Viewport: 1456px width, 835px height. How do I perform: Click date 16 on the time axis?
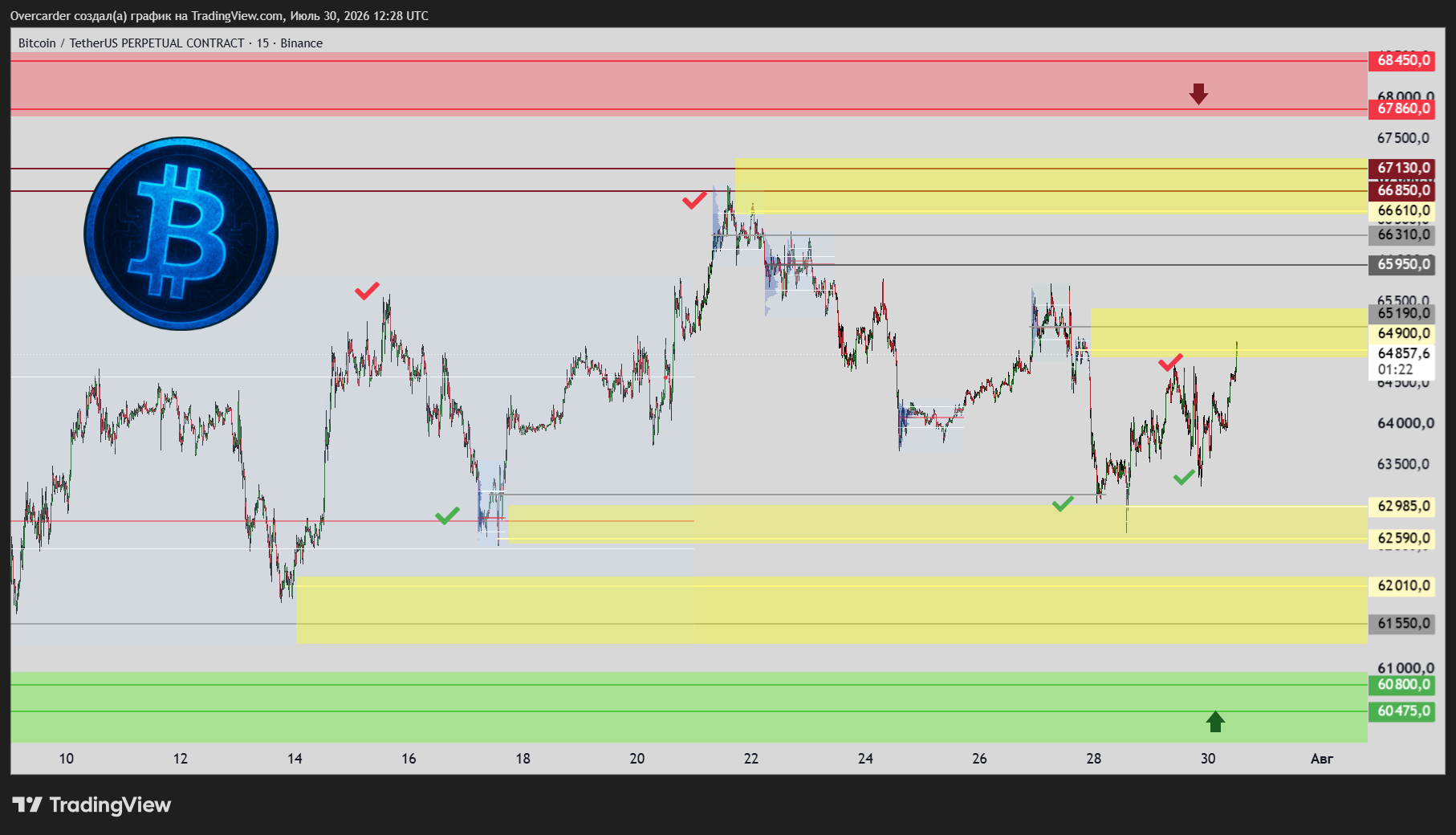click(409, 759)
